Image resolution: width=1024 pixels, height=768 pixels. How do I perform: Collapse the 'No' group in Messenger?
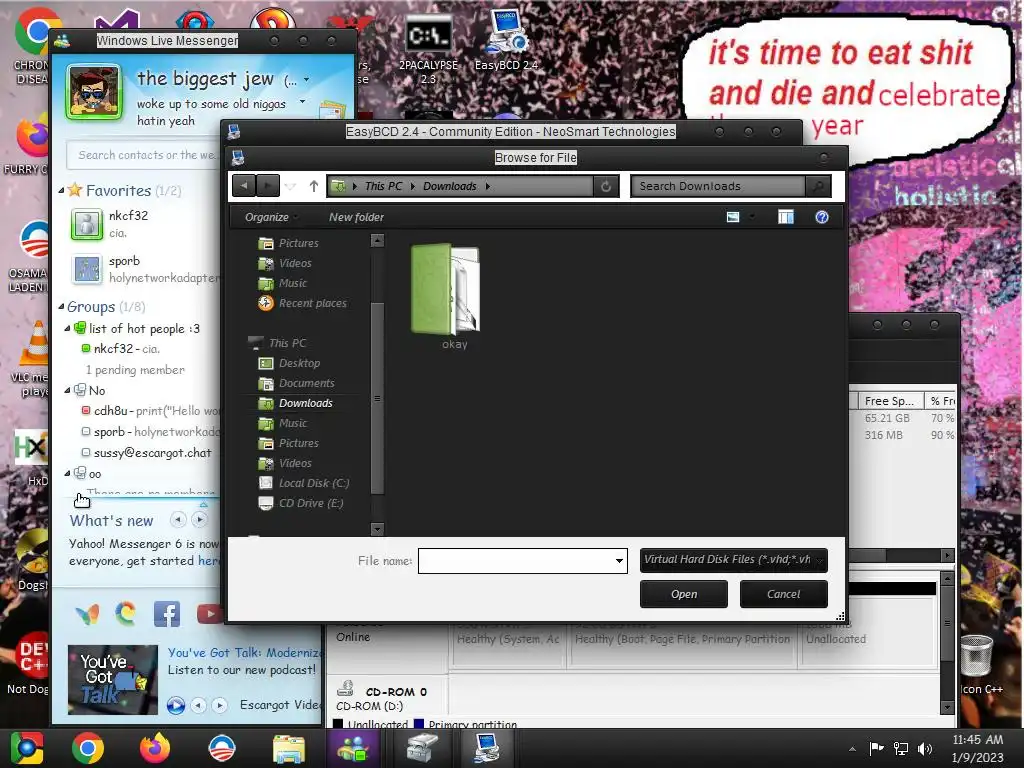(x=67, y=390)
